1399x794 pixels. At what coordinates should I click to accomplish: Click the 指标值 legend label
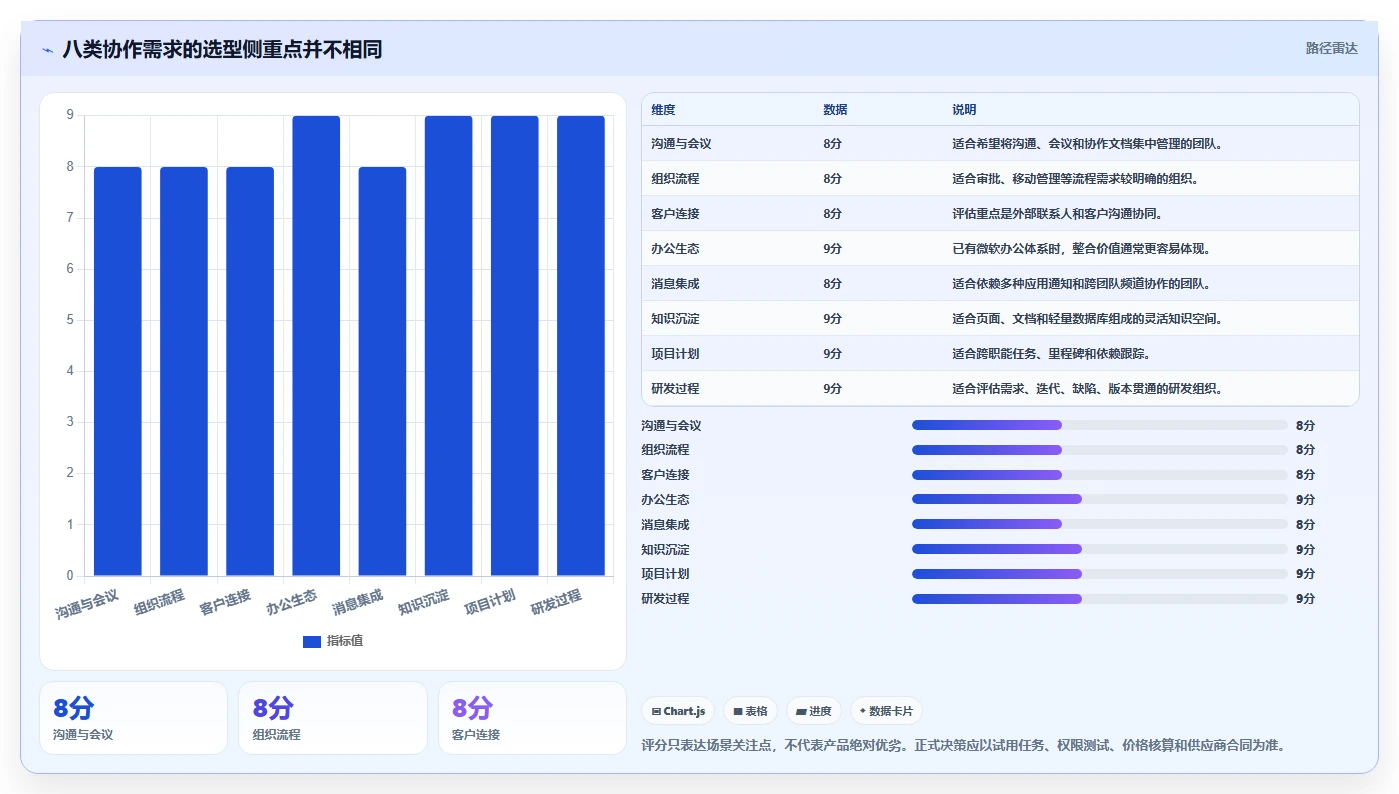click(345, 641)
